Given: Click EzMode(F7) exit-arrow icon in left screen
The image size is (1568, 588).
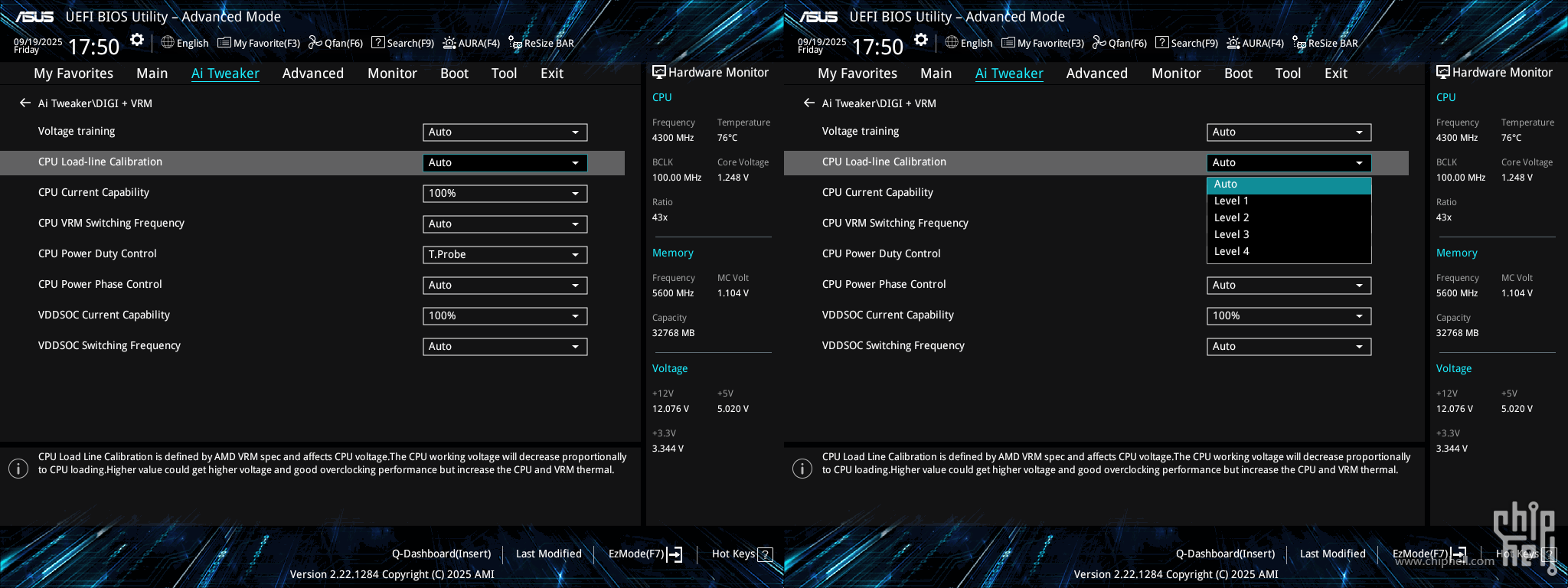Looking at the screenshot, I should coord(675,554).
